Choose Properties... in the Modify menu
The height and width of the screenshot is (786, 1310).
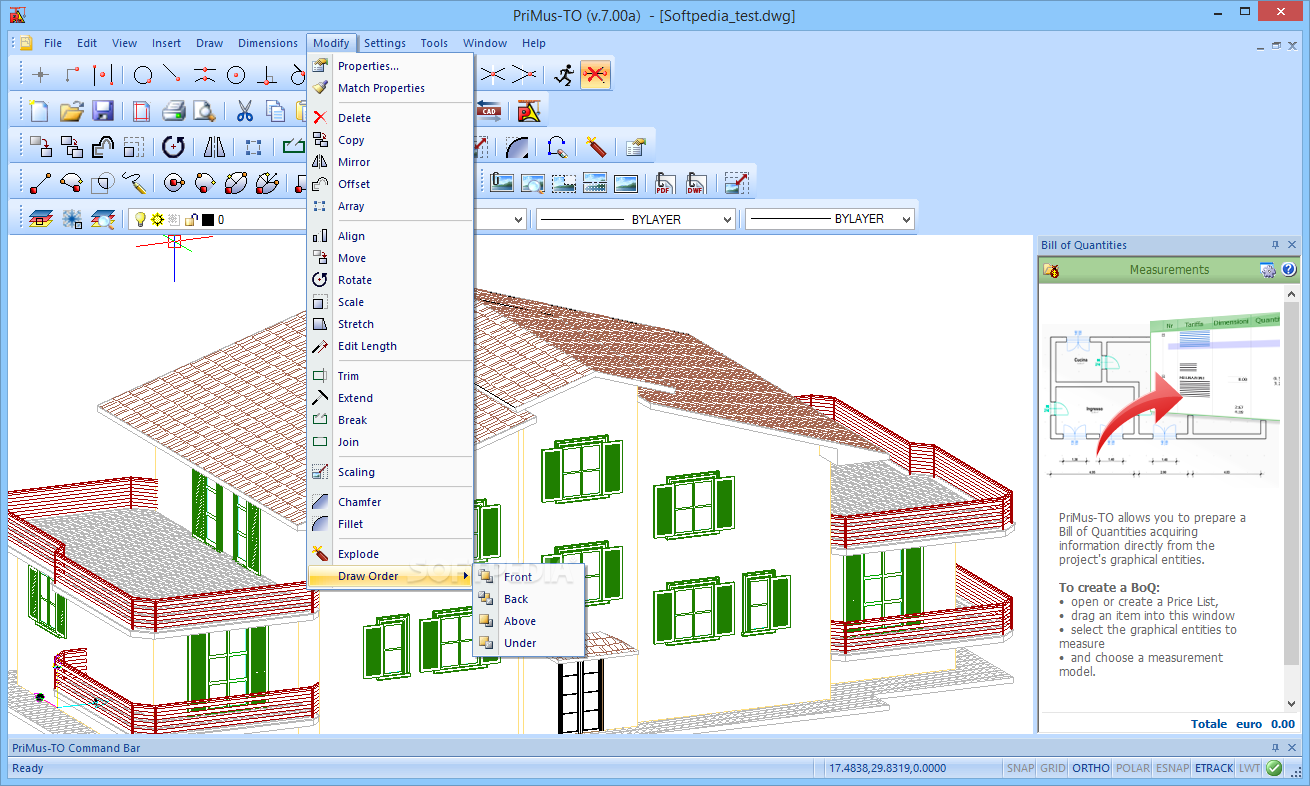pos(390,66)
